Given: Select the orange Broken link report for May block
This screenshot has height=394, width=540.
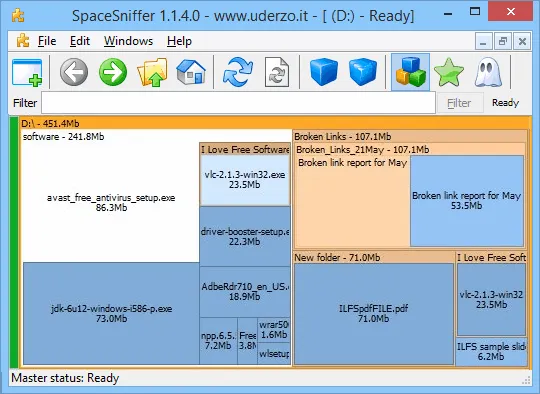Looking at the screenshot, I should pos(352,201).
